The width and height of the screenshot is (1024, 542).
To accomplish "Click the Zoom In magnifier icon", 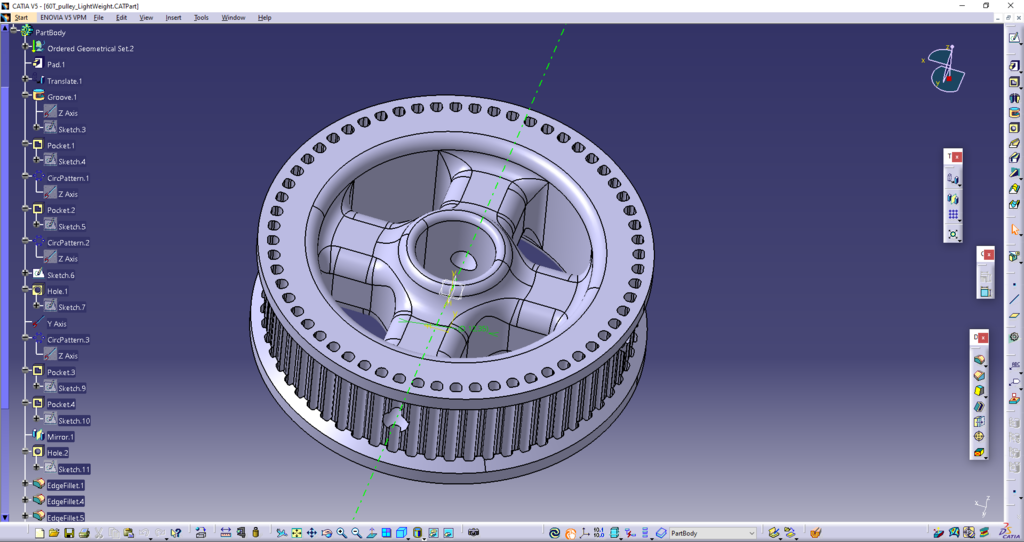I will 342,533.
